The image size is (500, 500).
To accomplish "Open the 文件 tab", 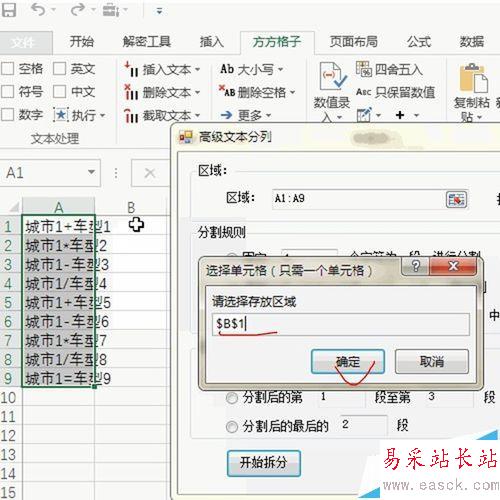I will (23, 42).
